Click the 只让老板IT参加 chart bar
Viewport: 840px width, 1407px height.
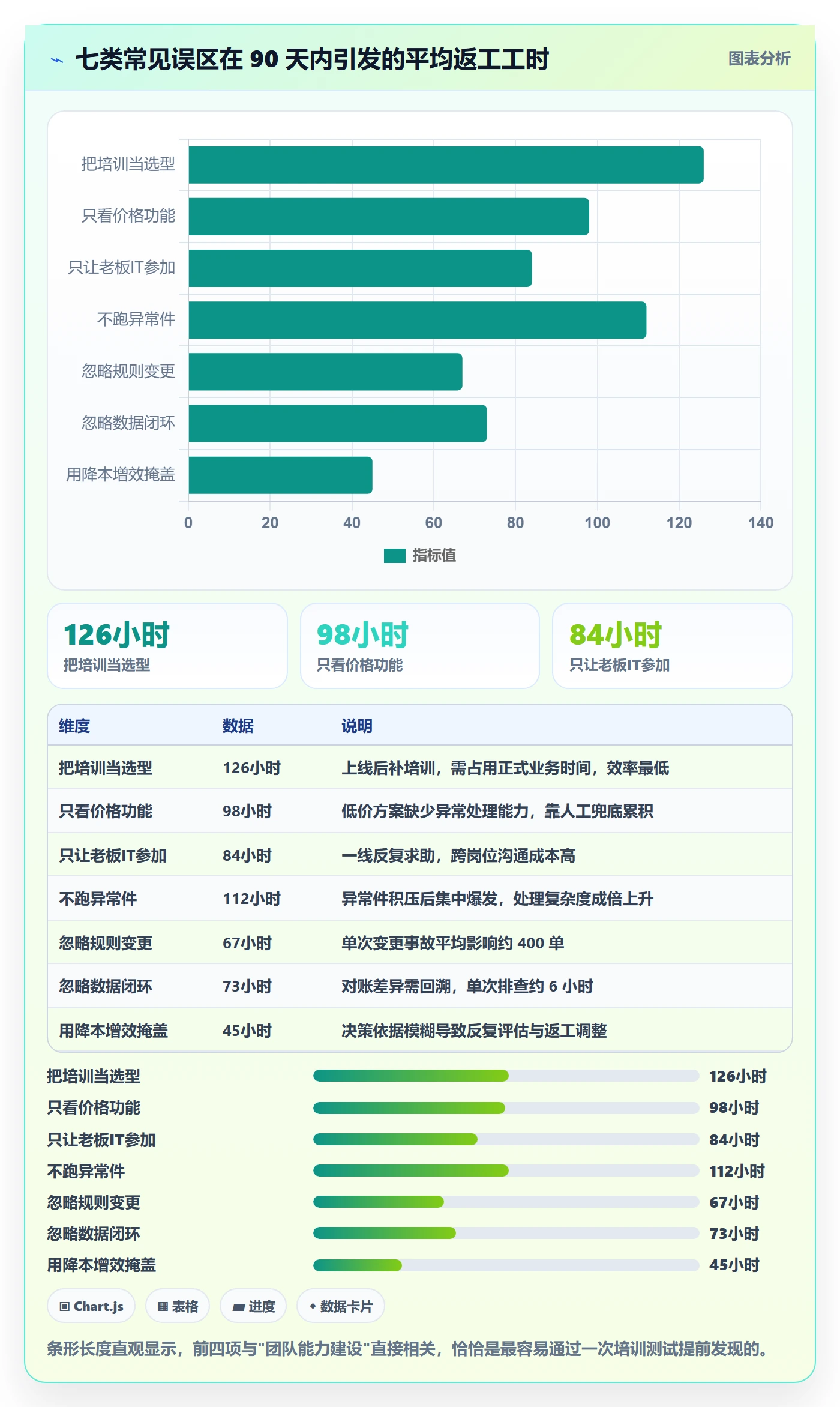(360, 268)
